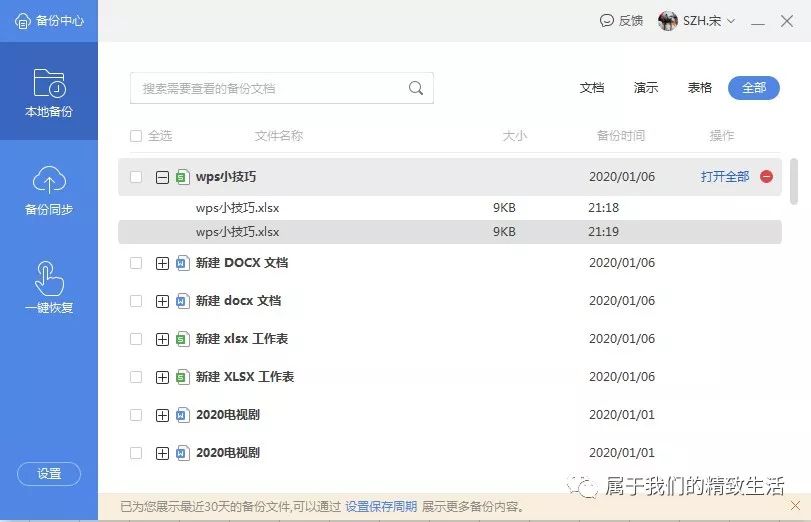Filter backups by 演示 tab
This screenshot has height=522, width=811.
coord(646,88)
